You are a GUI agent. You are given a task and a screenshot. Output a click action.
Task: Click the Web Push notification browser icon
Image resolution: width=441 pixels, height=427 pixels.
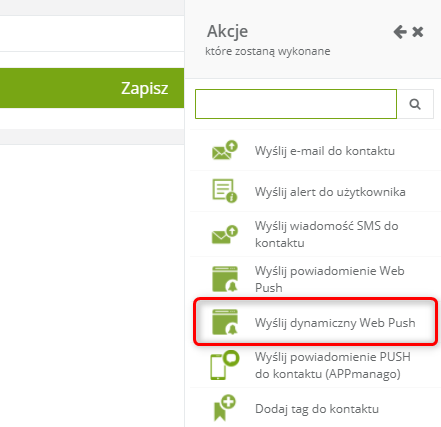[x=225, y=279]
